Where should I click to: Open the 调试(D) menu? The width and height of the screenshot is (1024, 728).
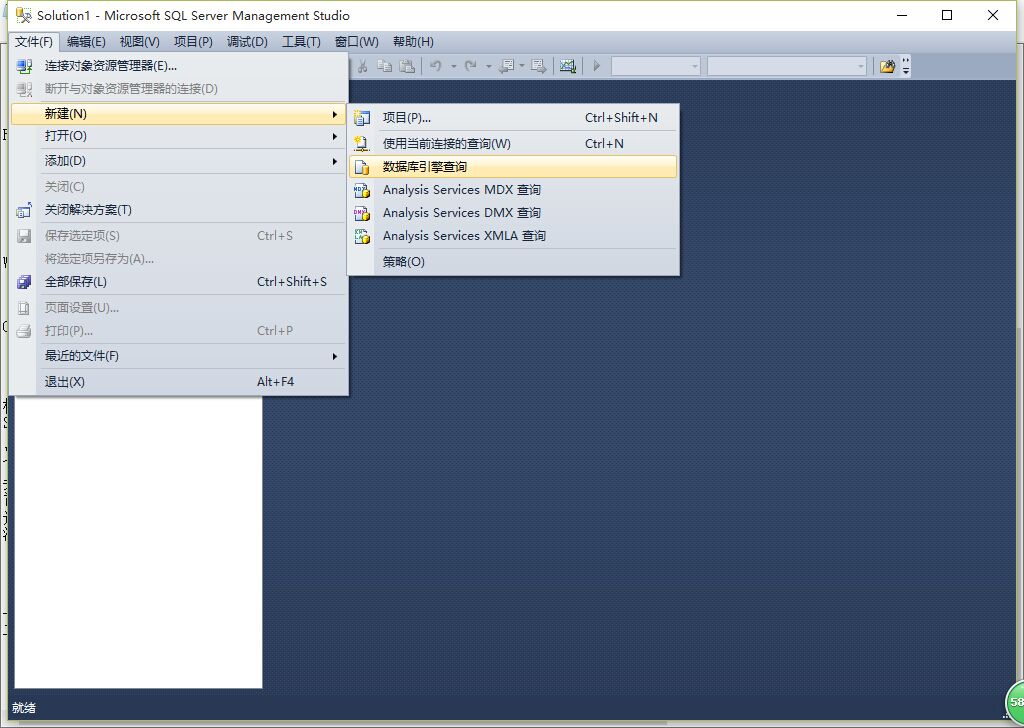point(248,42)
